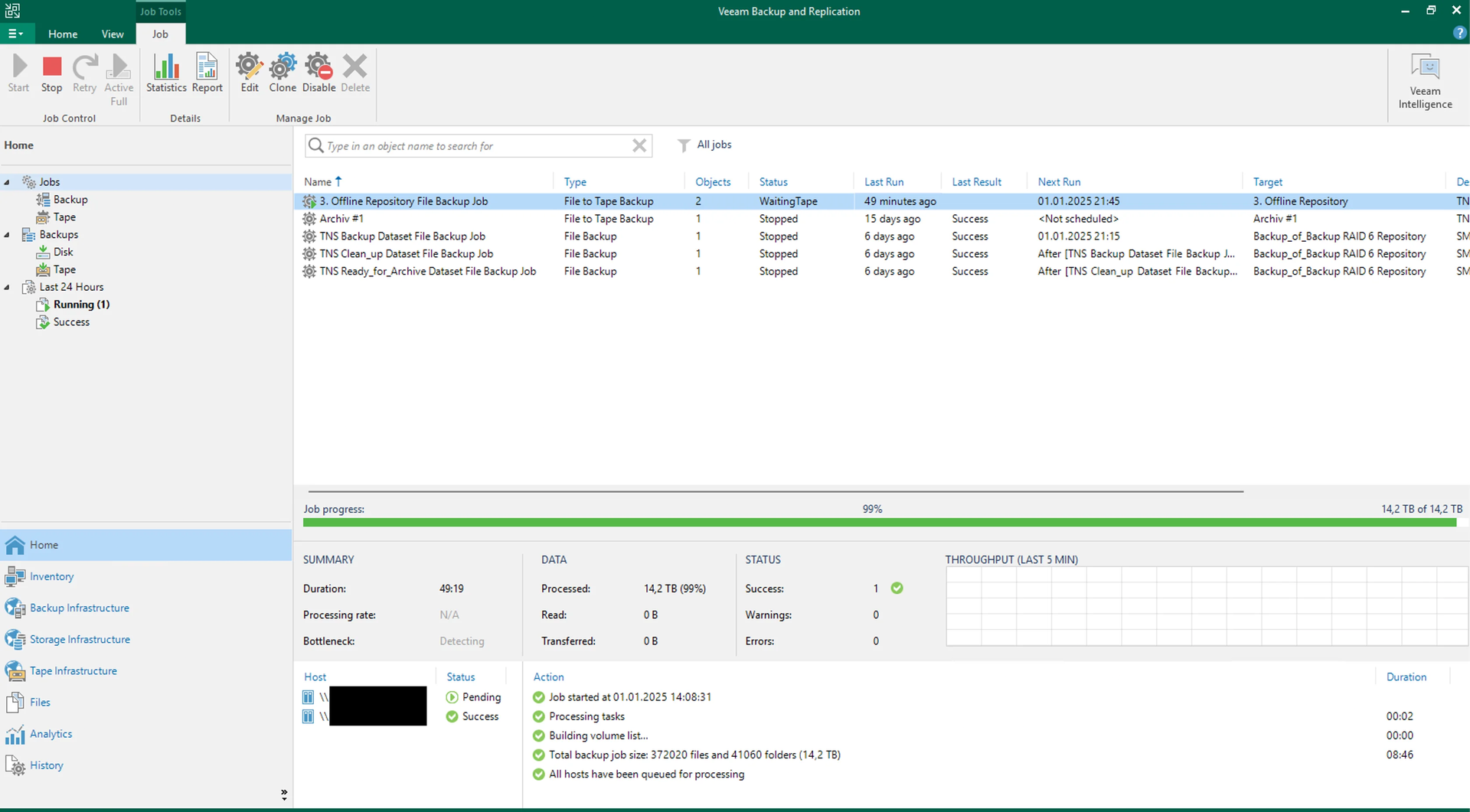Select the host row with Pending status
The height and width of the screenshot is (812, 1470).
(x=403, y=697)
